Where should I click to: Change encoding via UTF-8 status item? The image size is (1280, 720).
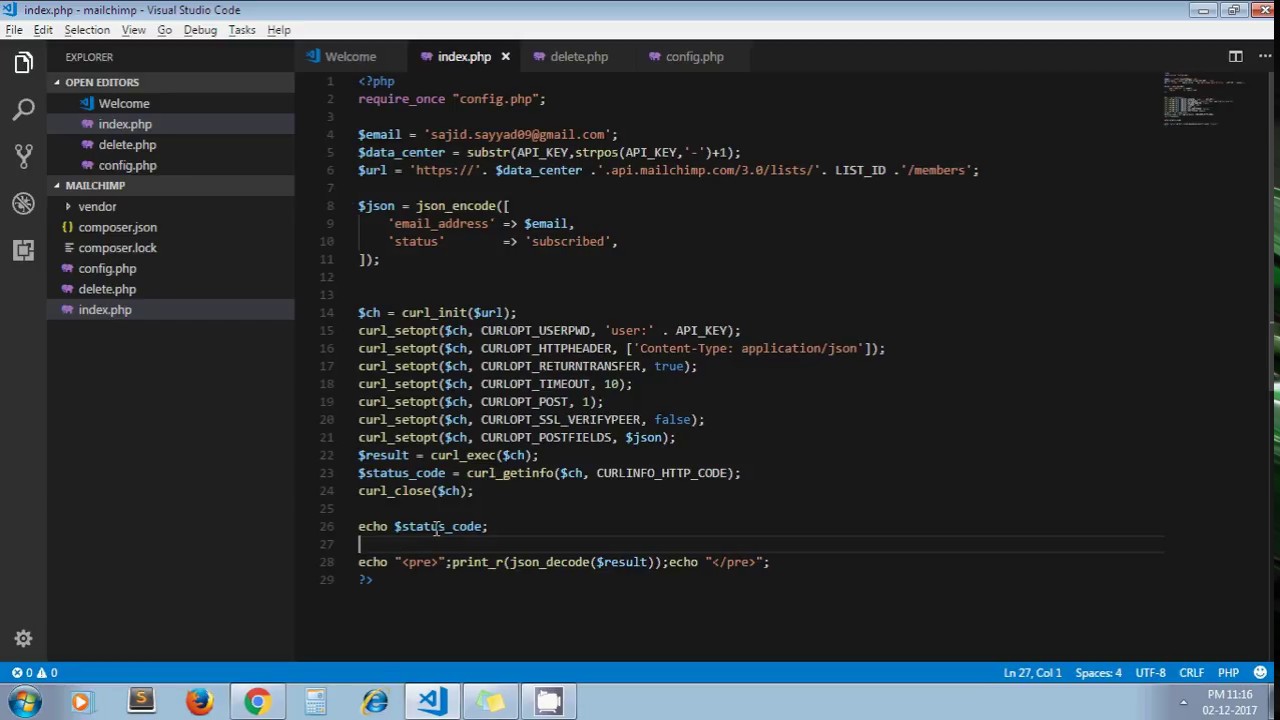1150,673
